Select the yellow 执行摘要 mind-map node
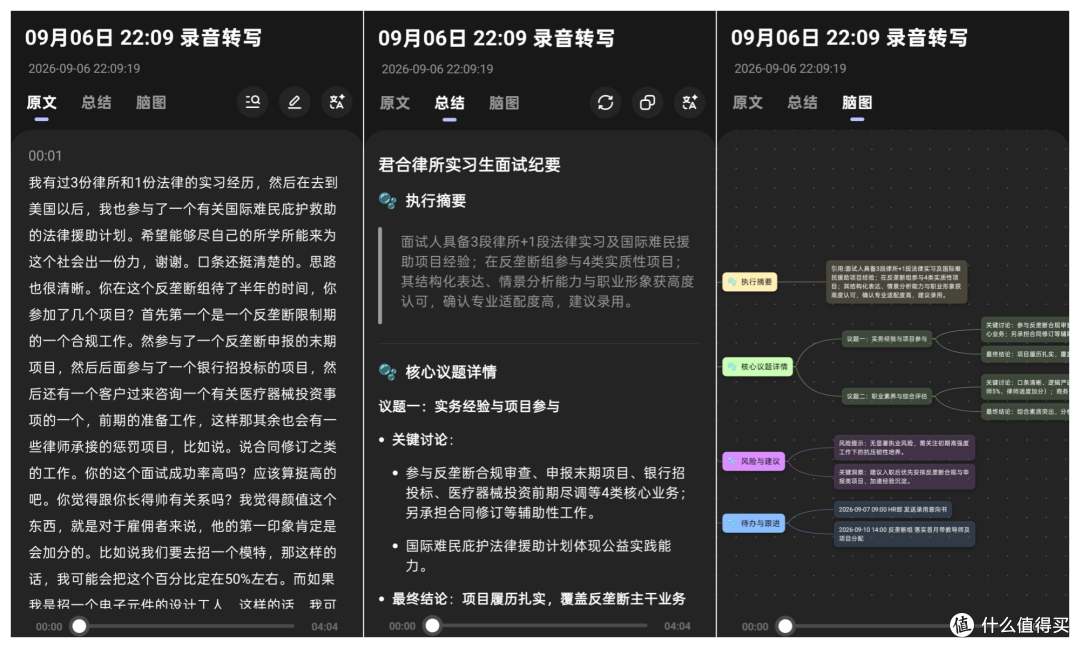The image size is (1080, 648). click(x=750, y=282)
